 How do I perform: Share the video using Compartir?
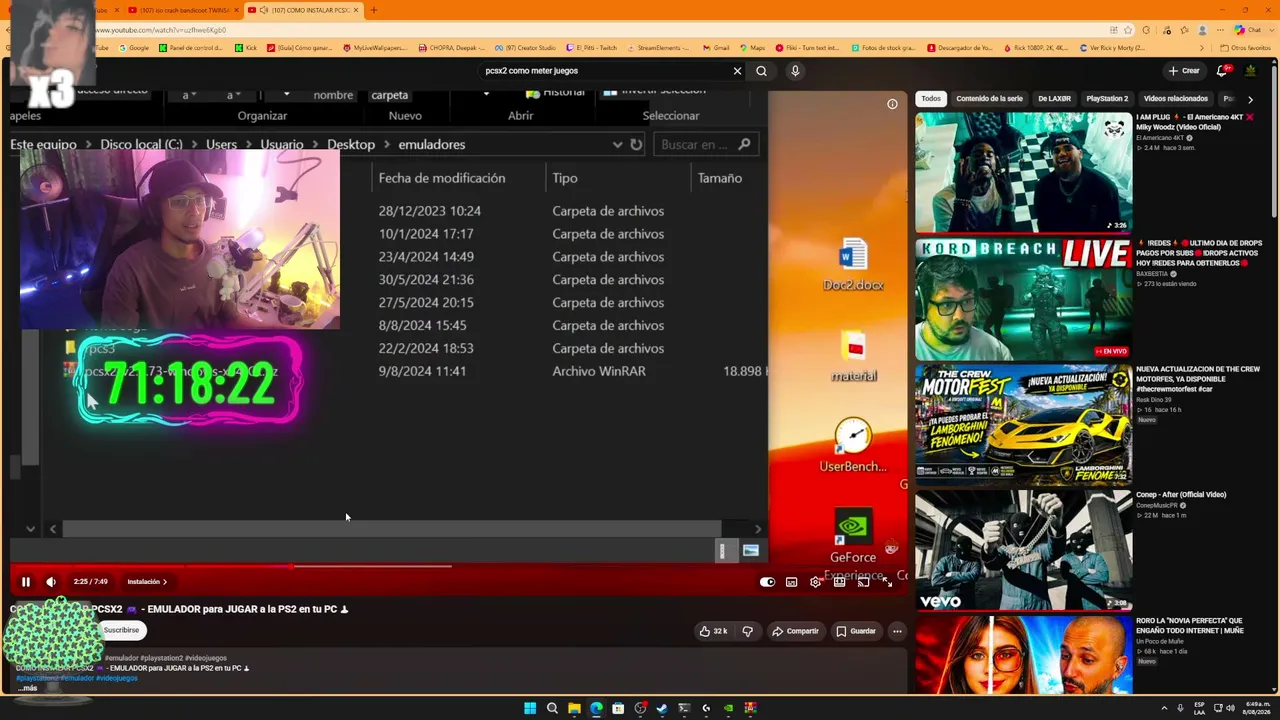[x=795, y=631]
